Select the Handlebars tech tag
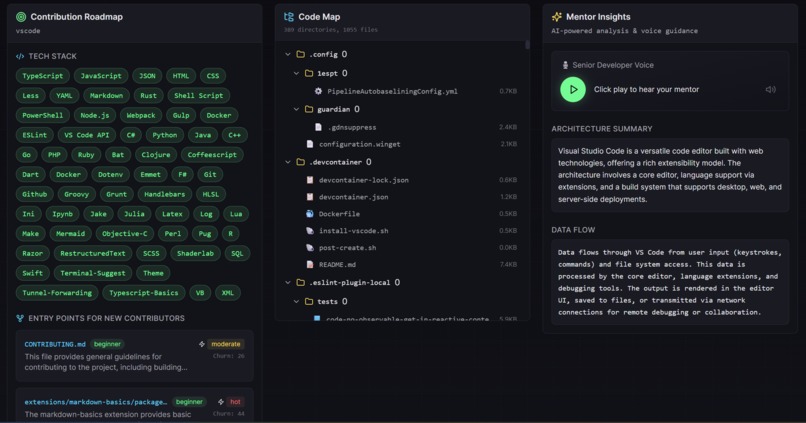806x423 pixels. (164, 194)
